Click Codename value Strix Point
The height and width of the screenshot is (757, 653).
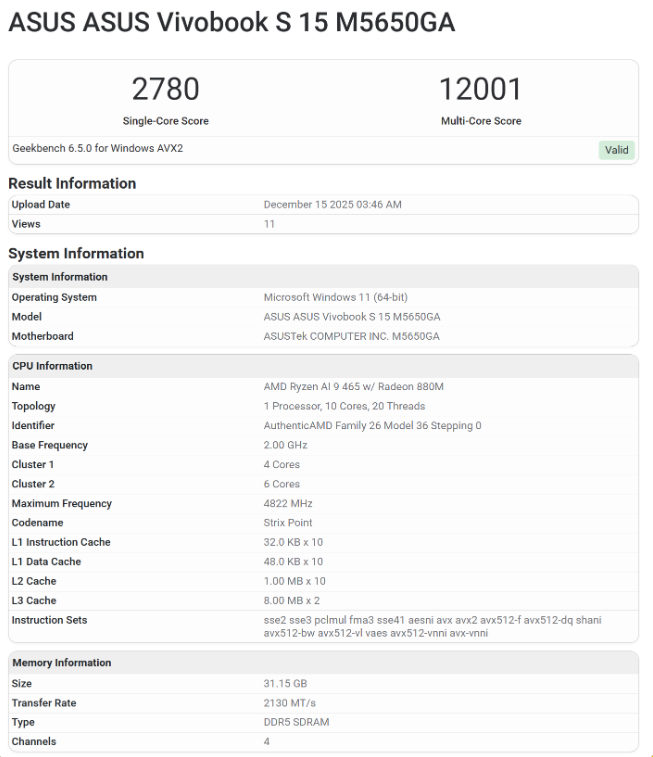(x=288, y=523)
